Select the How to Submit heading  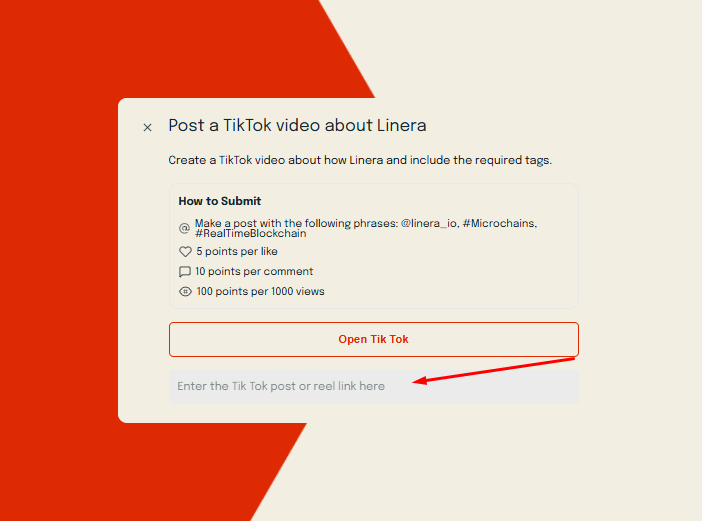[x=219, y=201]
